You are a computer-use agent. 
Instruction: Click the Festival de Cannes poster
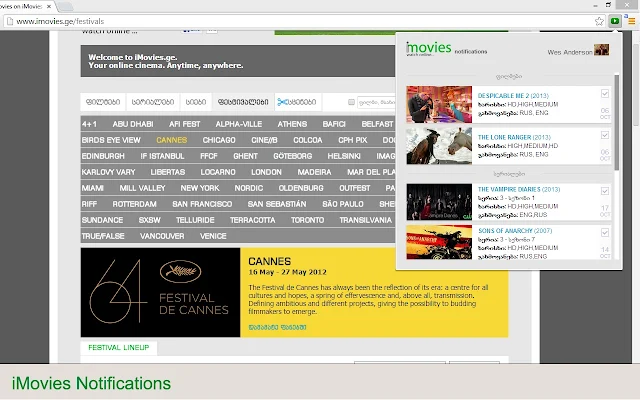tap(160, 293)
